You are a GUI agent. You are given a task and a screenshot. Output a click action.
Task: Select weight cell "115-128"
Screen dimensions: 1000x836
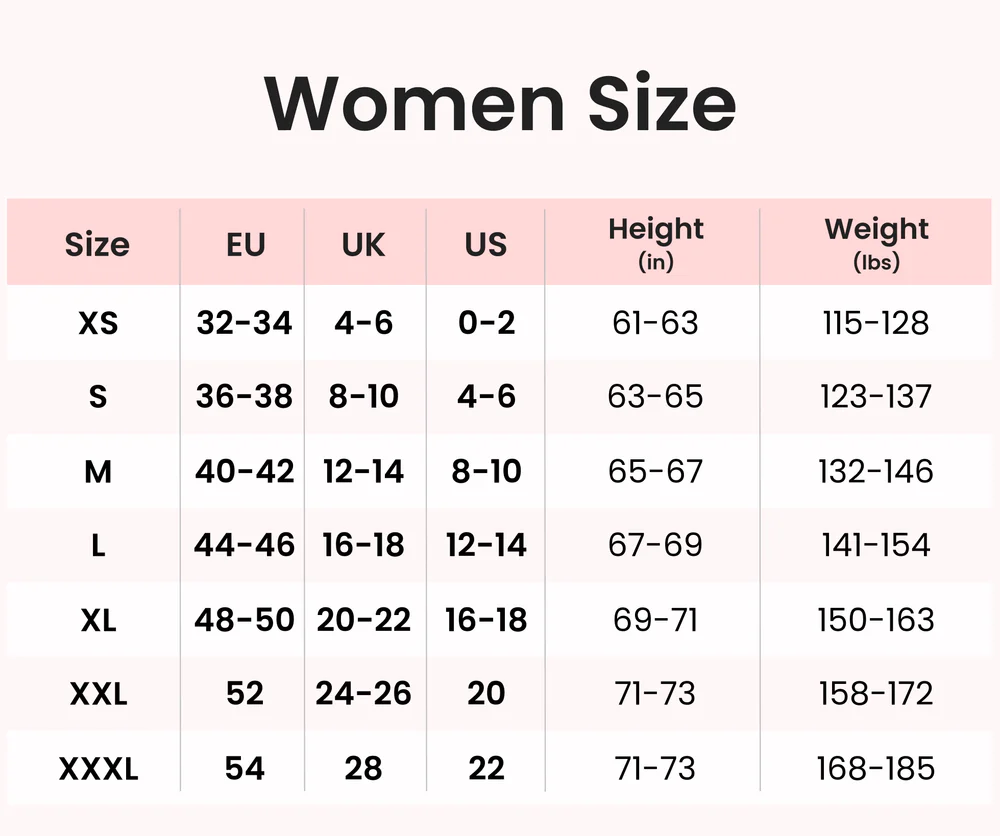876,323
